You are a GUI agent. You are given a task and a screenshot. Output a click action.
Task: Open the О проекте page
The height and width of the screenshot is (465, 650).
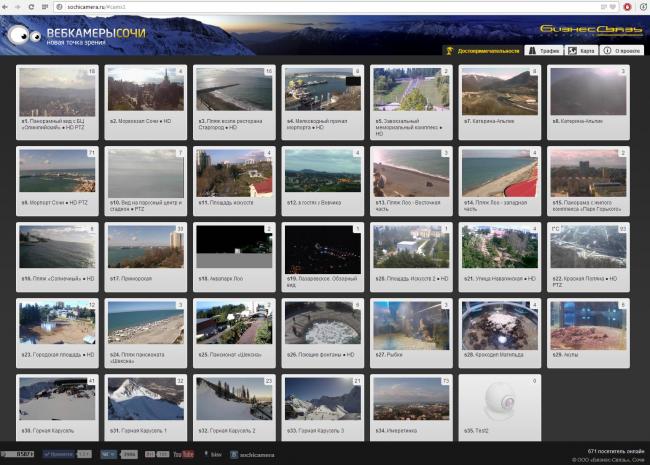[622, 51]
